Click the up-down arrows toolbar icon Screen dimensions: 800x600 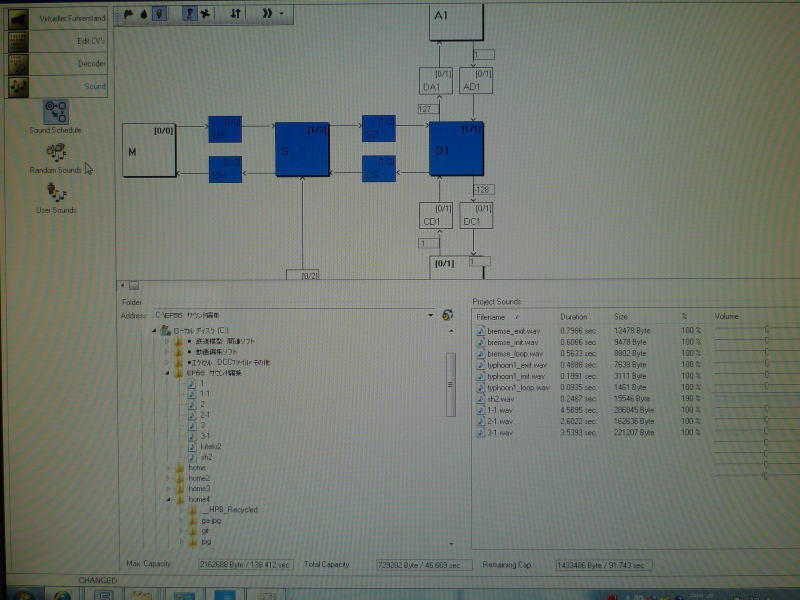[x=235, y=14]
